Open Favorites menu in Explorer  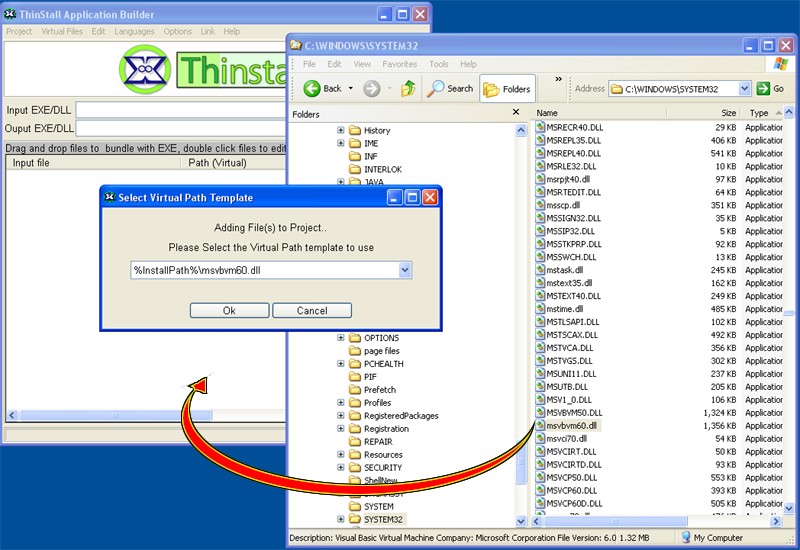399,64
